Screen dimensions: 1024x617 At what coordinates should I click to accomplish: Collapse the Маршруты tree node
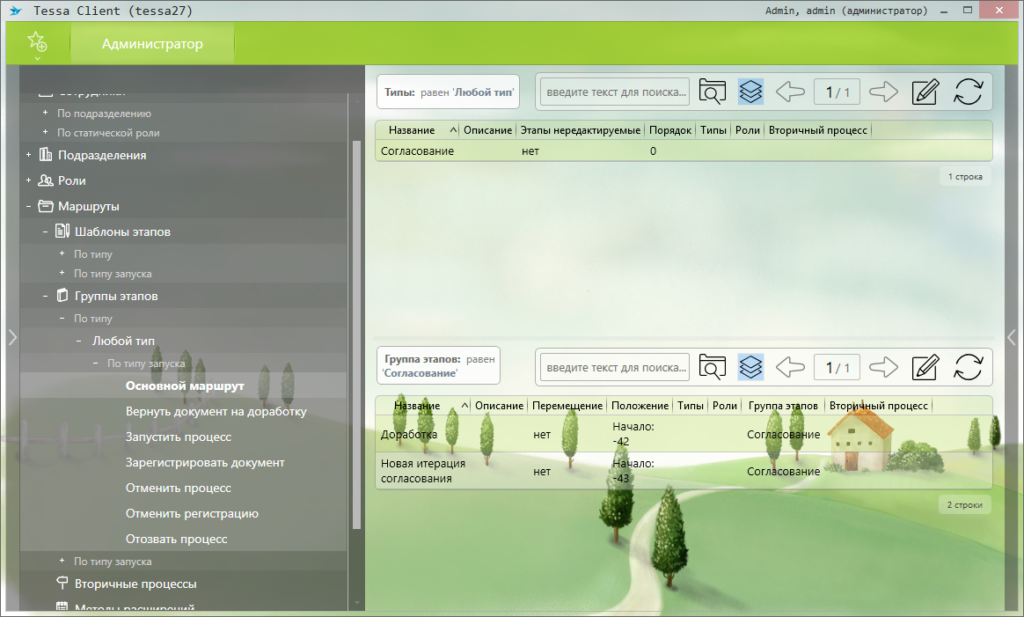point(29,206)
